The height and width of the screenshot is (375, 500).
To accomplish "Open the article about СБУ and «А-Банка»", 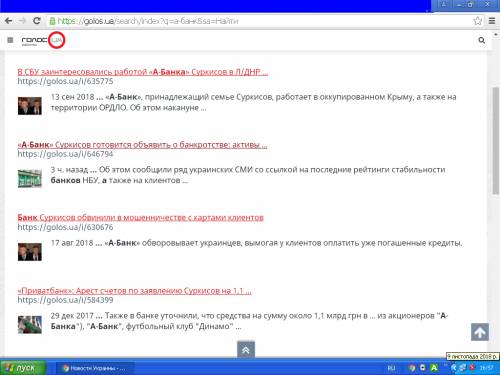I will (x=142, y=72).
